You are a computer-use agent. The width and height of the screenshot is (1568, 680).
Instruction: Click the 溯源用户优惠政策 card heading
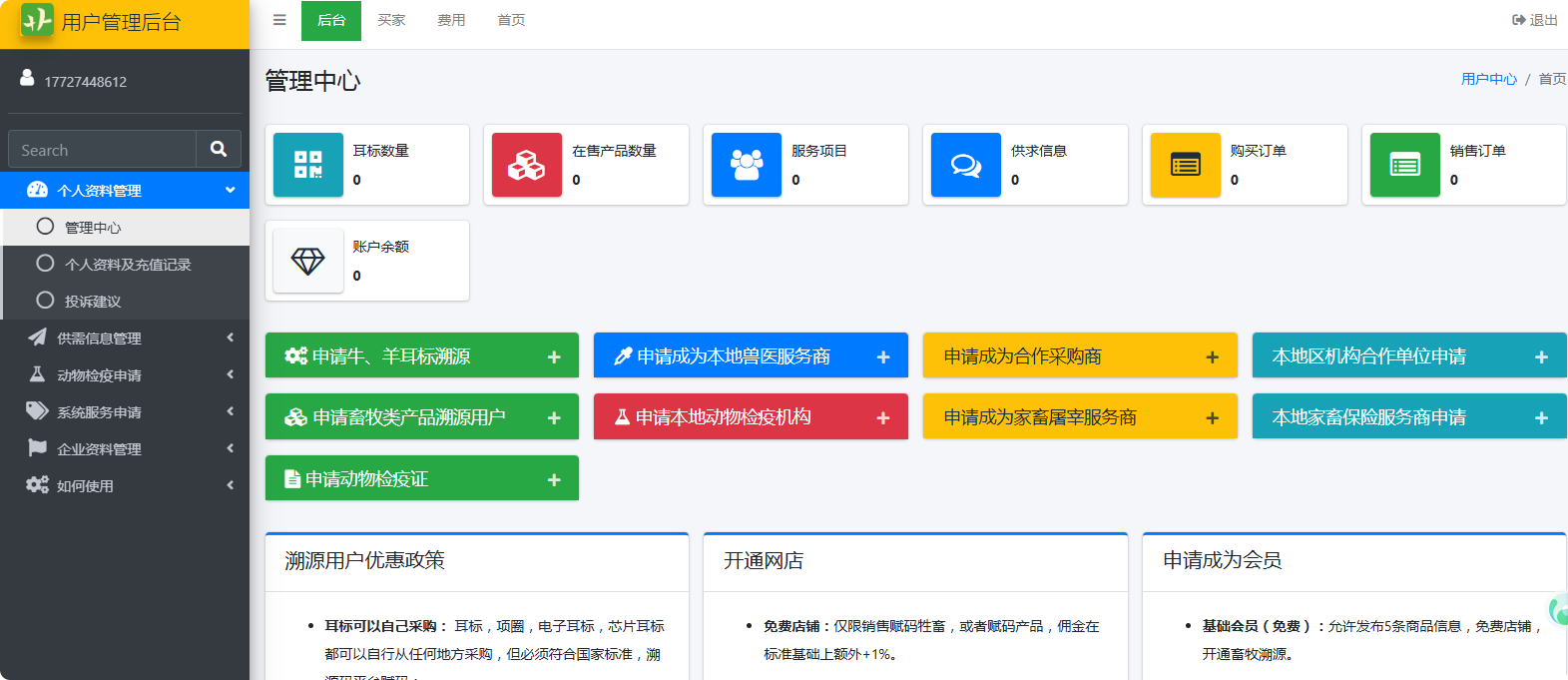[x=364, y=561]
